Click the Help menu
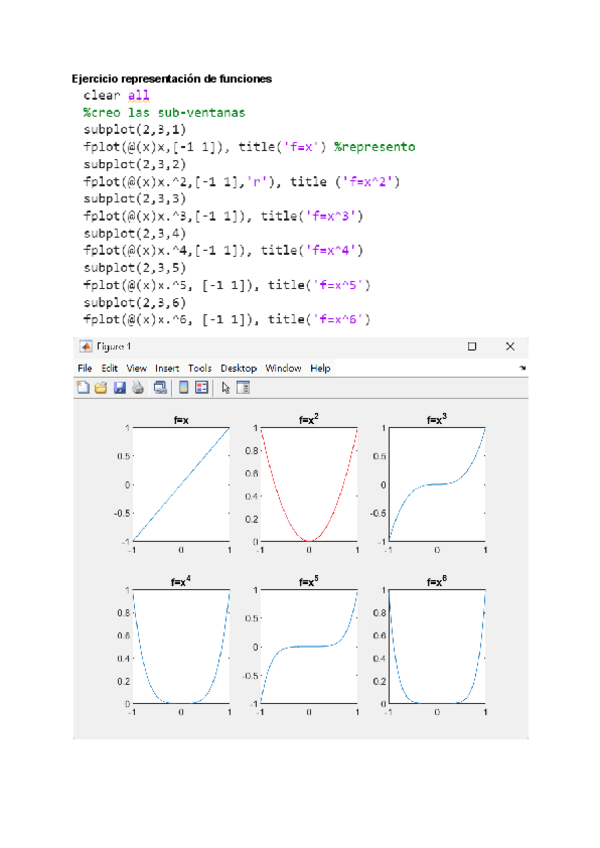 (320, 368)
